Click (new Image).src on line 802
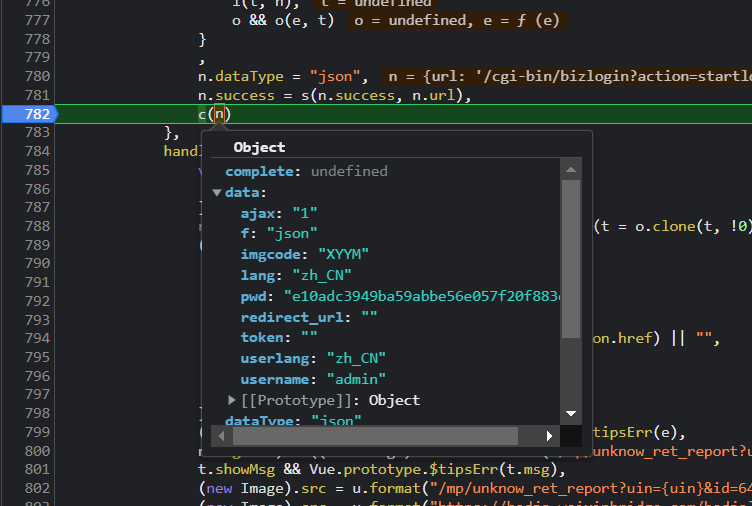 click(262, 488)
